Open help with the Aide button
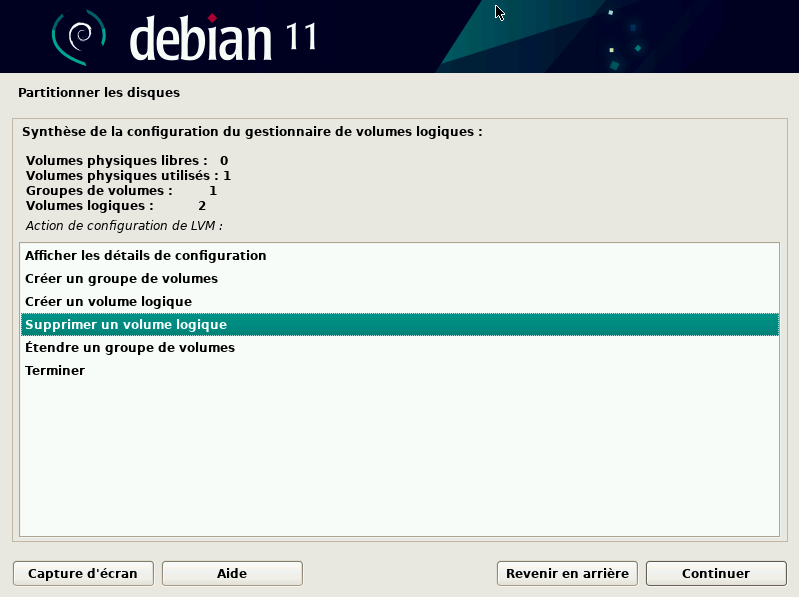Image resolution: width=799 pixels, height=597 pixels. (x=231, y=573)
